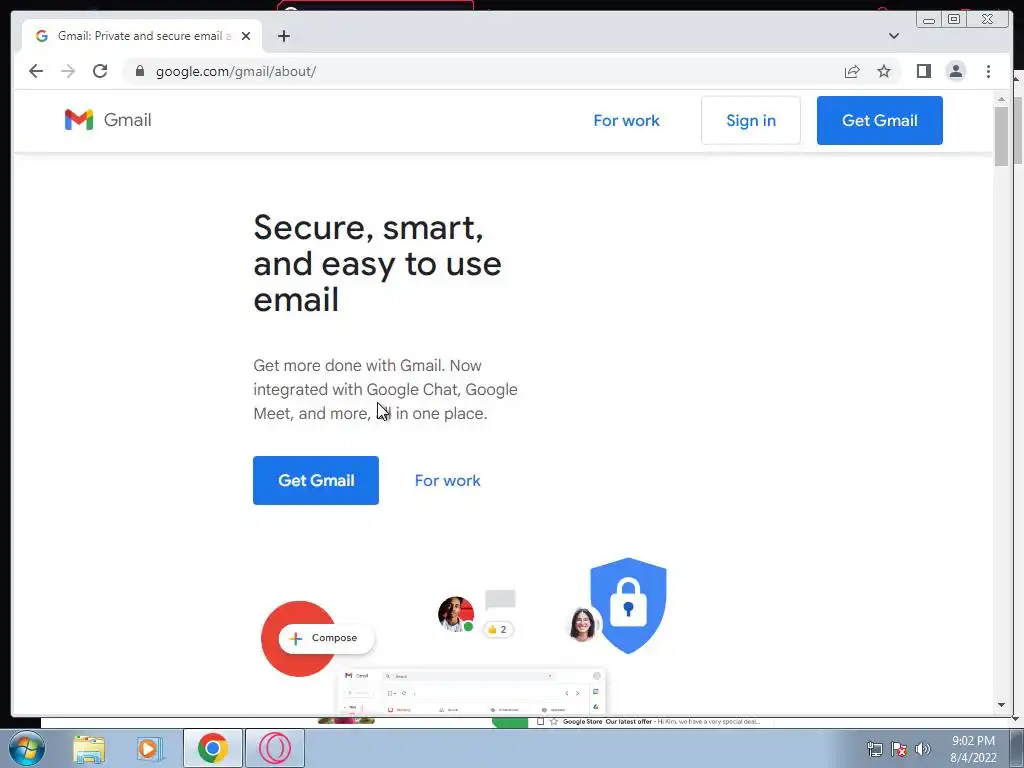Open For work link in header
This screenshot has width=1024, height=768.
[626, 121]
